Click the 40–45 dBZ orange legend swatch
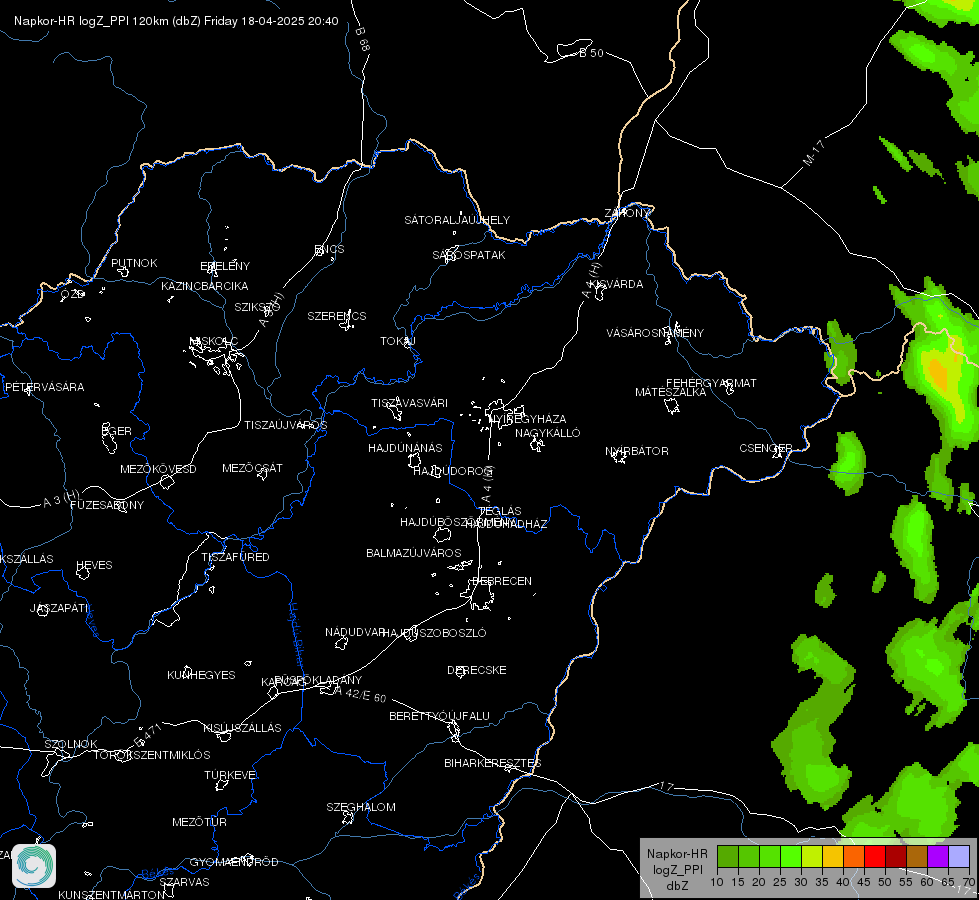Screen dimensions: 979x900 coord(854,857)
